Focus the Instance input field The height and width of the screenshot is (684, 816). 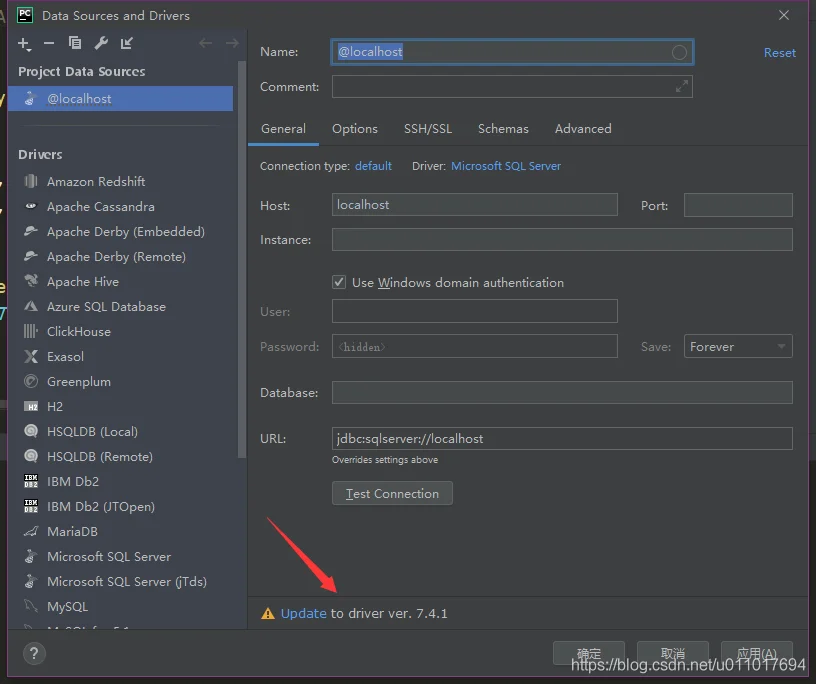[562, 239]
